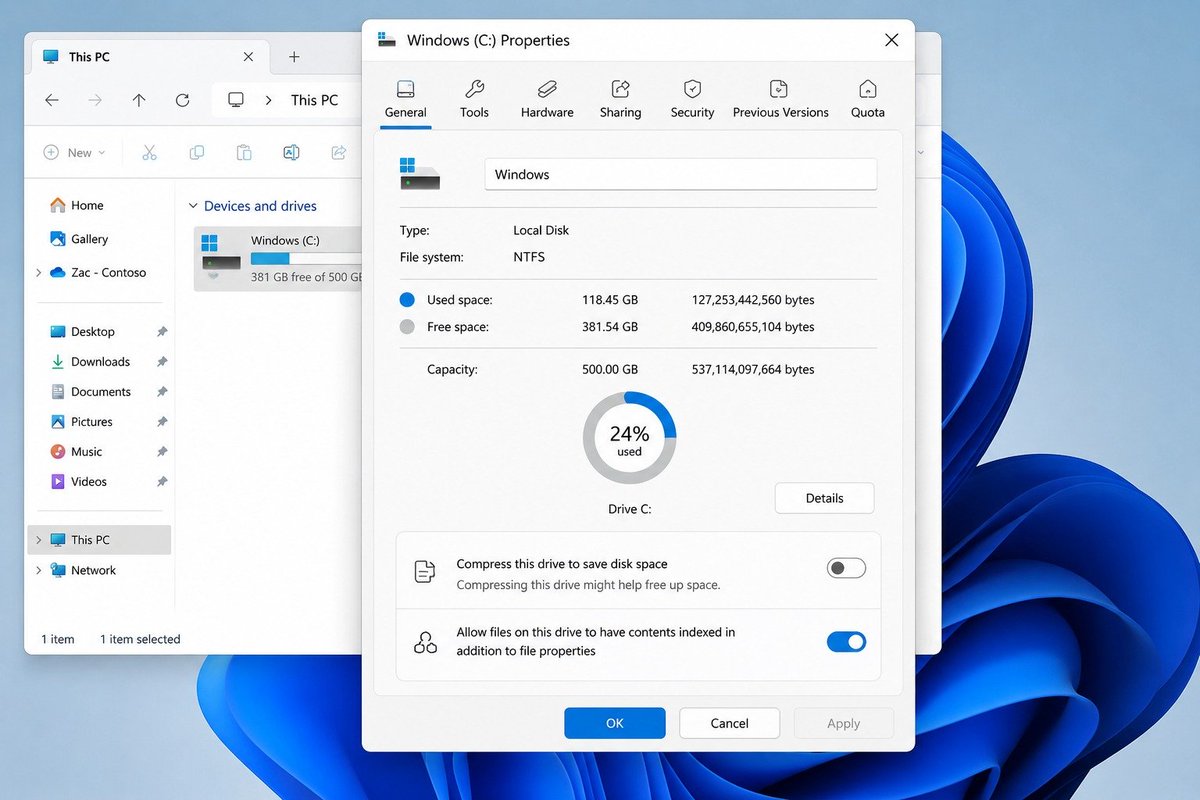Unpin Desktop using its pin icon
Screen dimensions: 1200x800
(x=162, y=332)
